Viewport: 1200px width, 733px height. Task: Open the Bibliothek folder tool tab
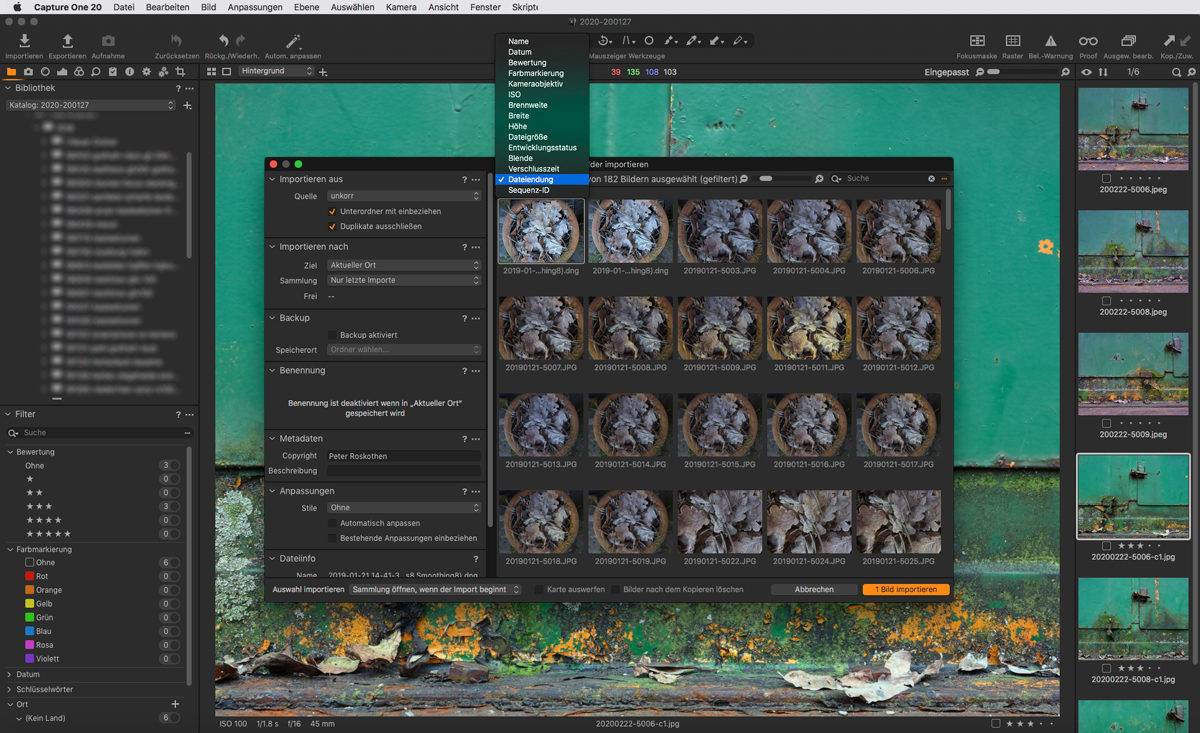click(11, 72)
